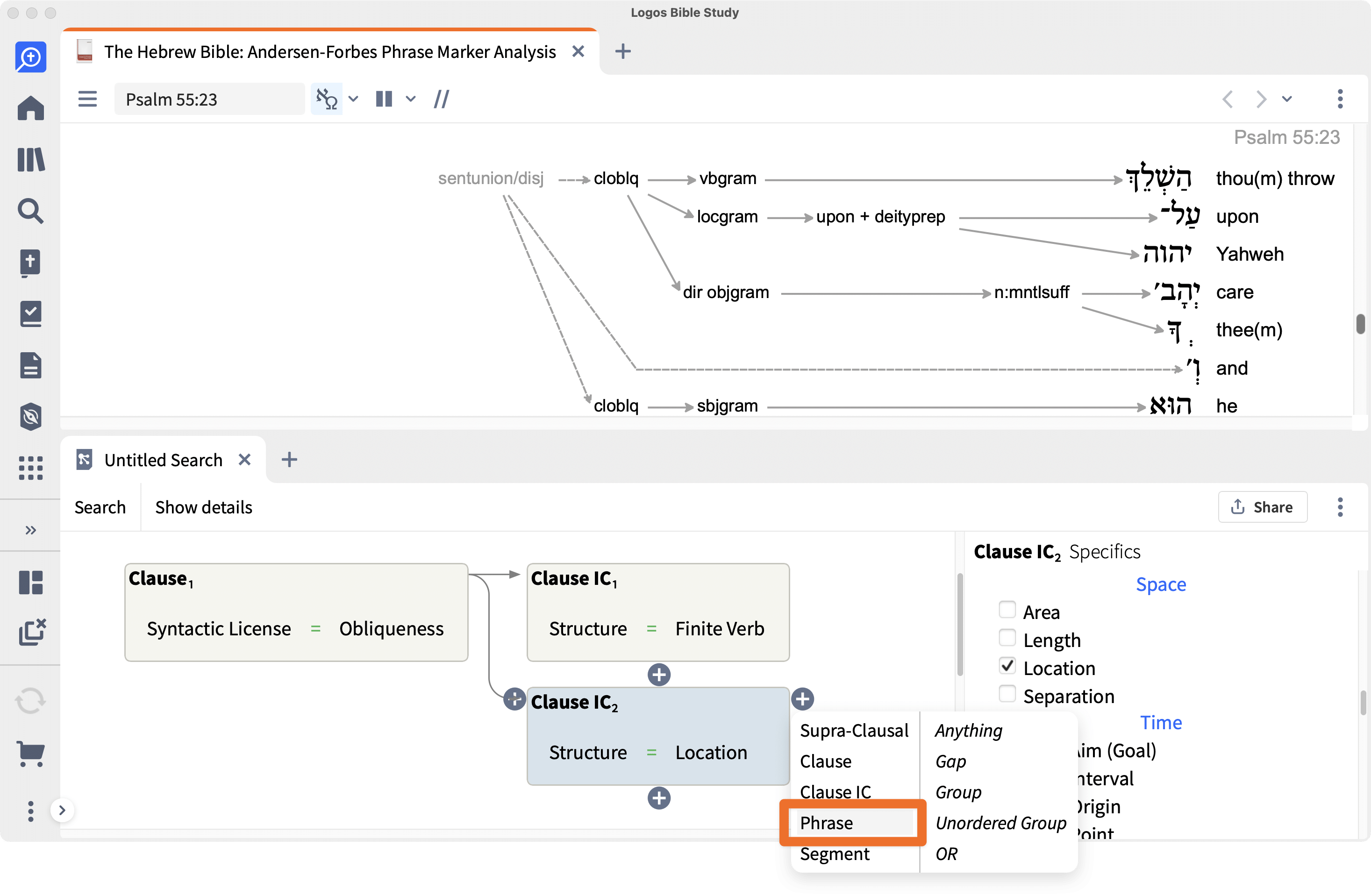This screenshot has height=896, width=1371.
Task: Toggle the Area checkbox
Action: 1007,610
